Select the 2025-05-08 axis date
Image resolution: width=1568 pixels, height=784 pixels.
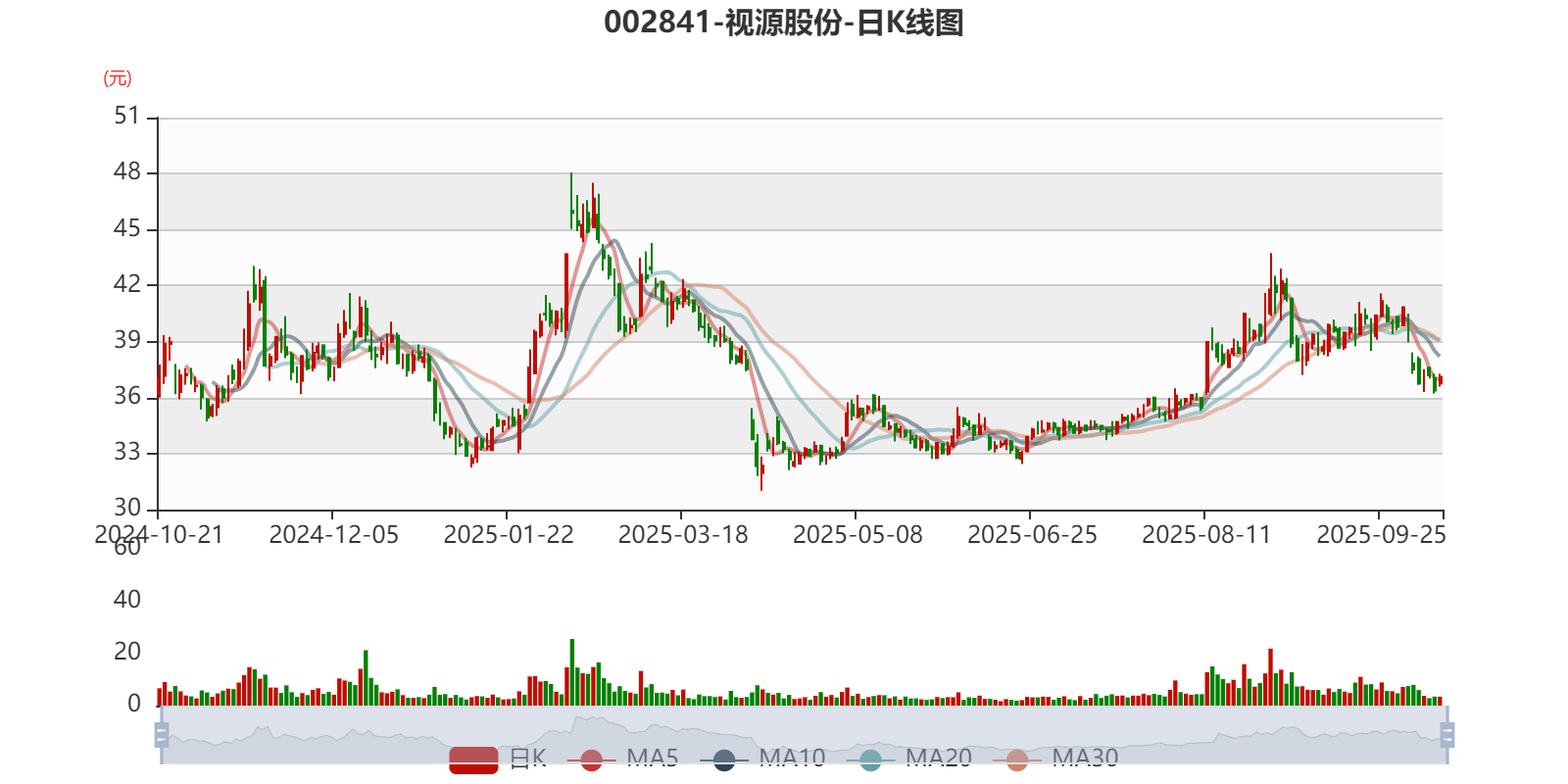click(857, 535)
